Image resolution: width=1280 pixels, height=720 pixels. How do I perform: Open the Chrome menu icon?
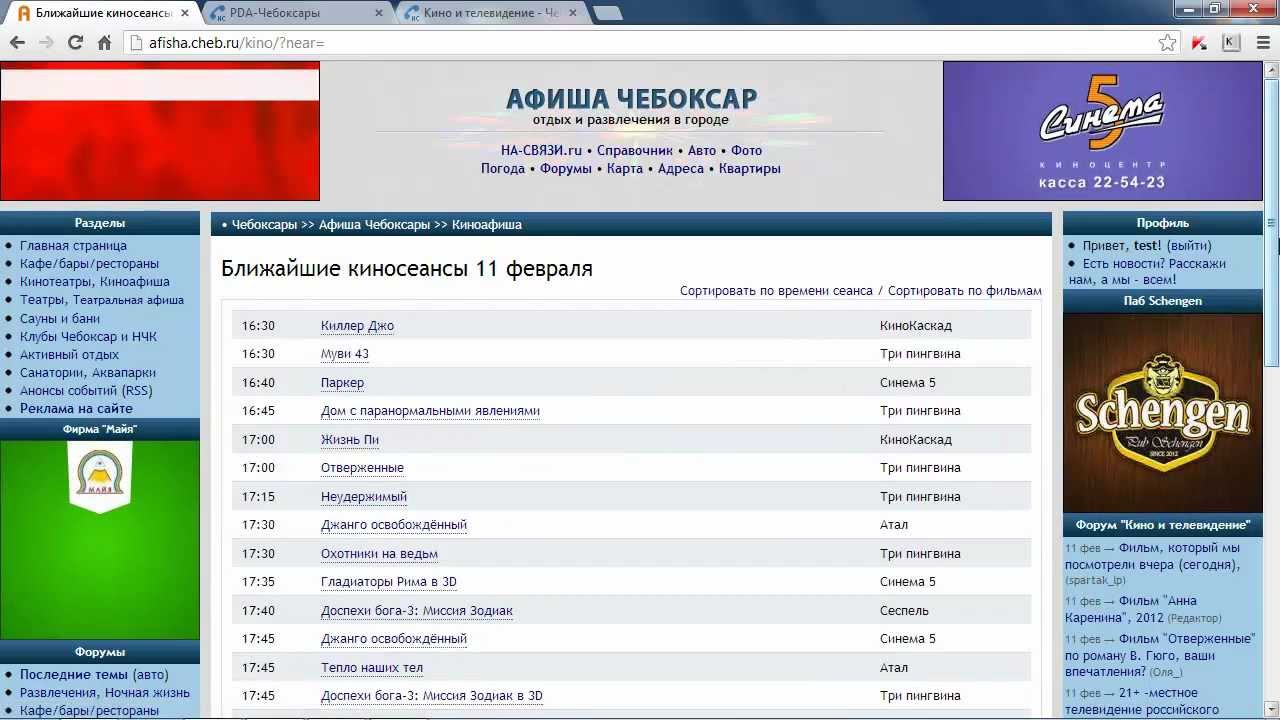(1263, 43)
